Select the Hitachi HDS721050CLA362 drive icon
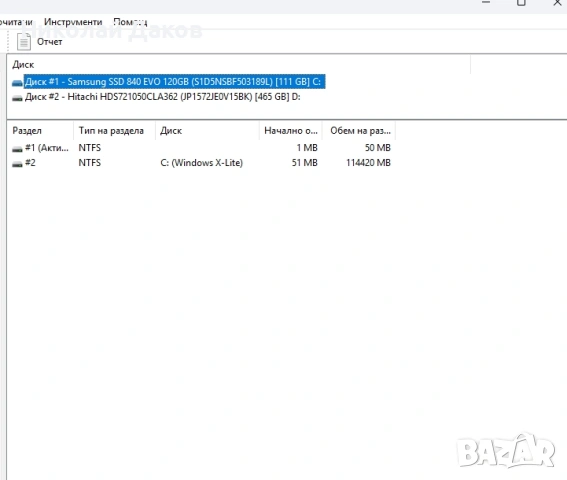Screen dimensions: 567x480 [17, 98]
